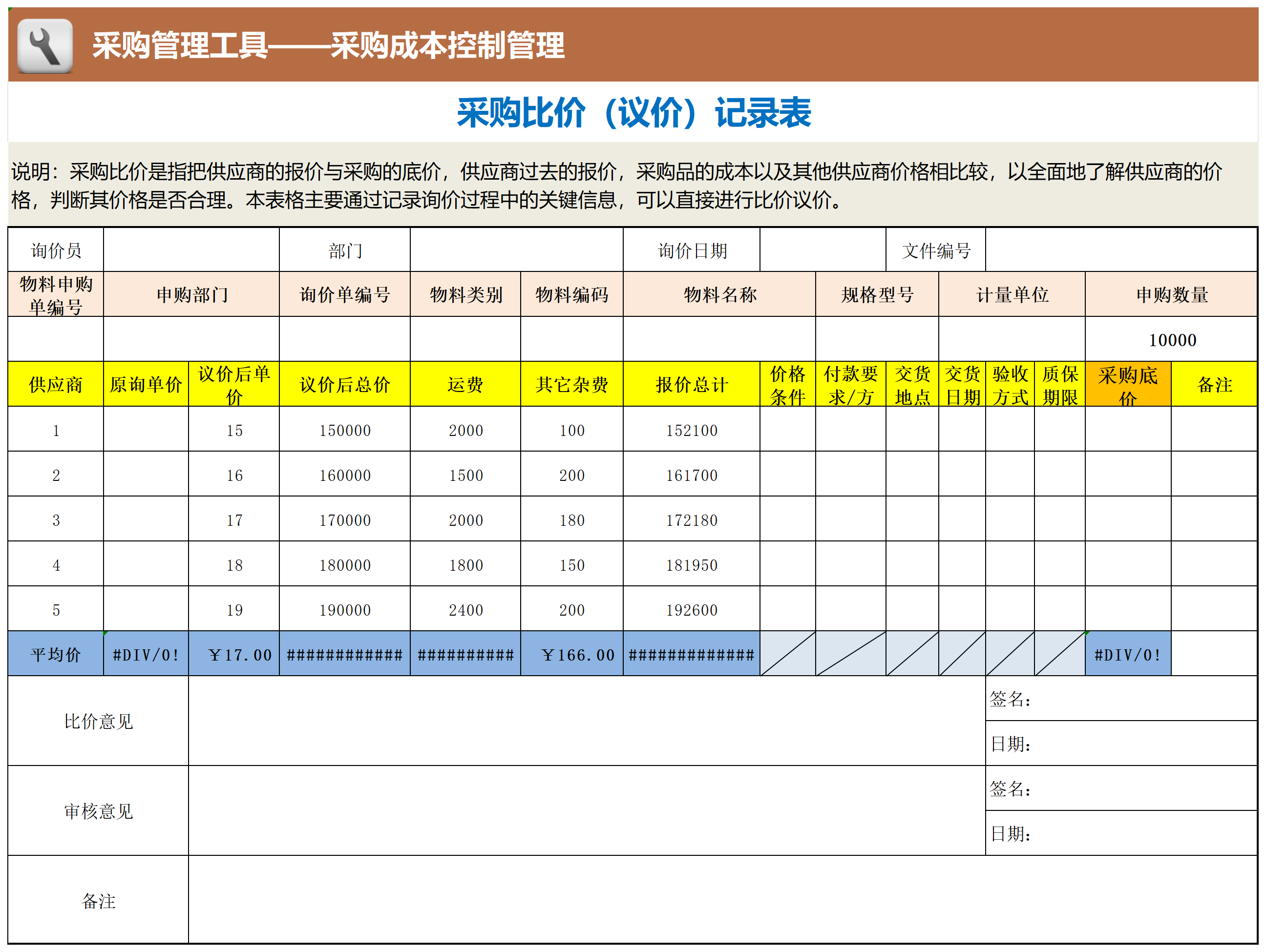Click 日期 field in 审核意见 row

click(1121, 833)
